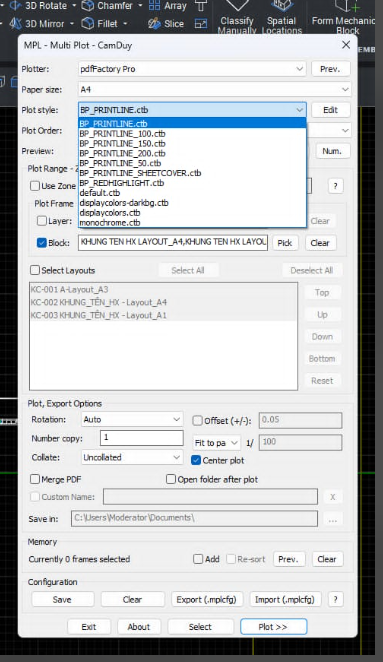Uncheck the Center plot checkbox
The width and height of the screenshot is (383, 662).
(196, 460)
